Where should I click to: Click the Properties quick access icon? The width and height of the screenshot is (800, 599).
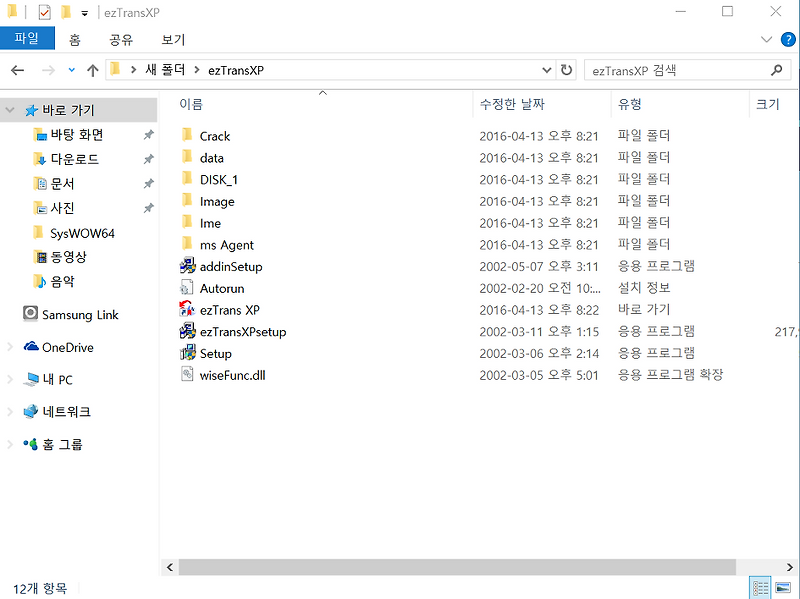pos(45,12)
